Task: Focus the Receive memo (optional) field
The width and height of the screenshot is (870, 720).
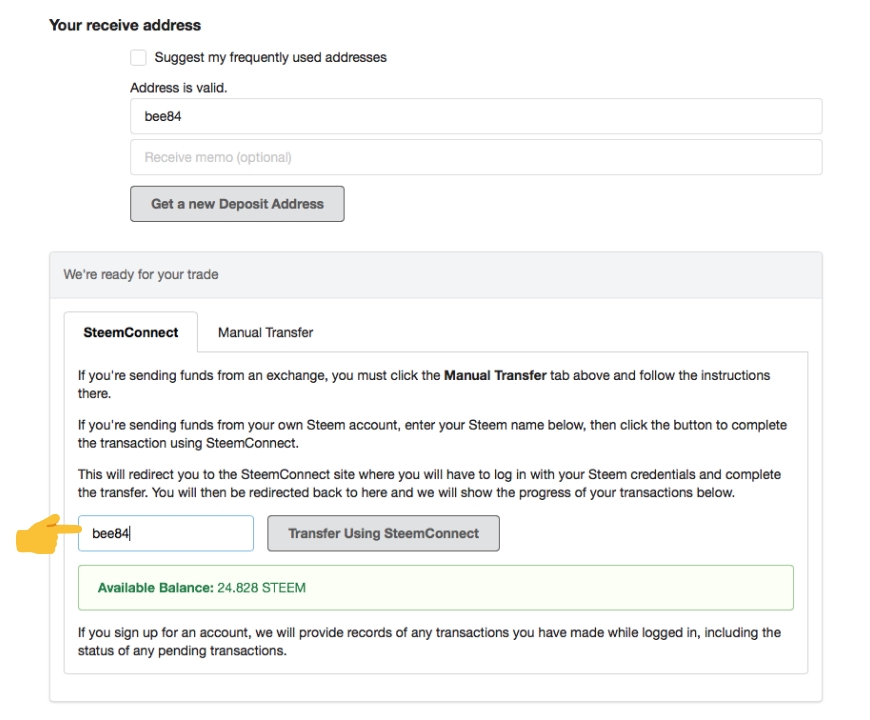Action: [x=476, y=158]
